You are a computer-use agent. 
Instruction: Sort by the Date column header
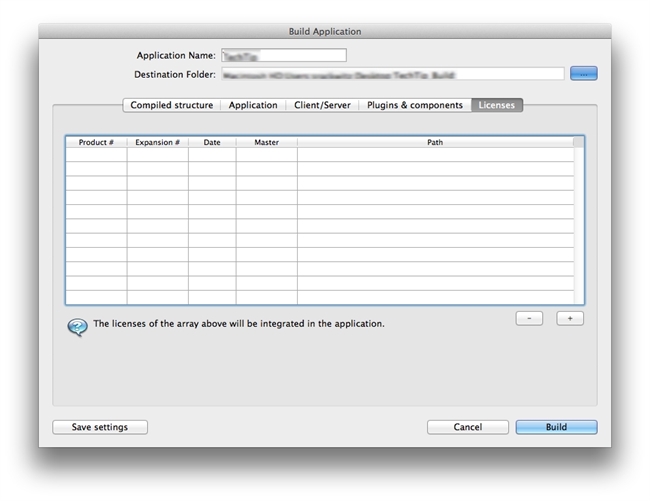[212, 143]
